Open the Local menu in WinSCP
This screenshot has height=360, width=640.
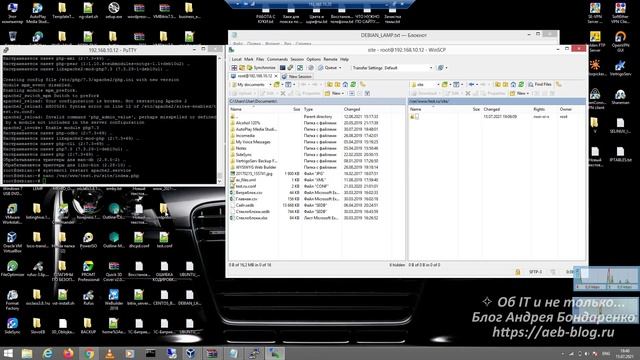pos(236,60)
